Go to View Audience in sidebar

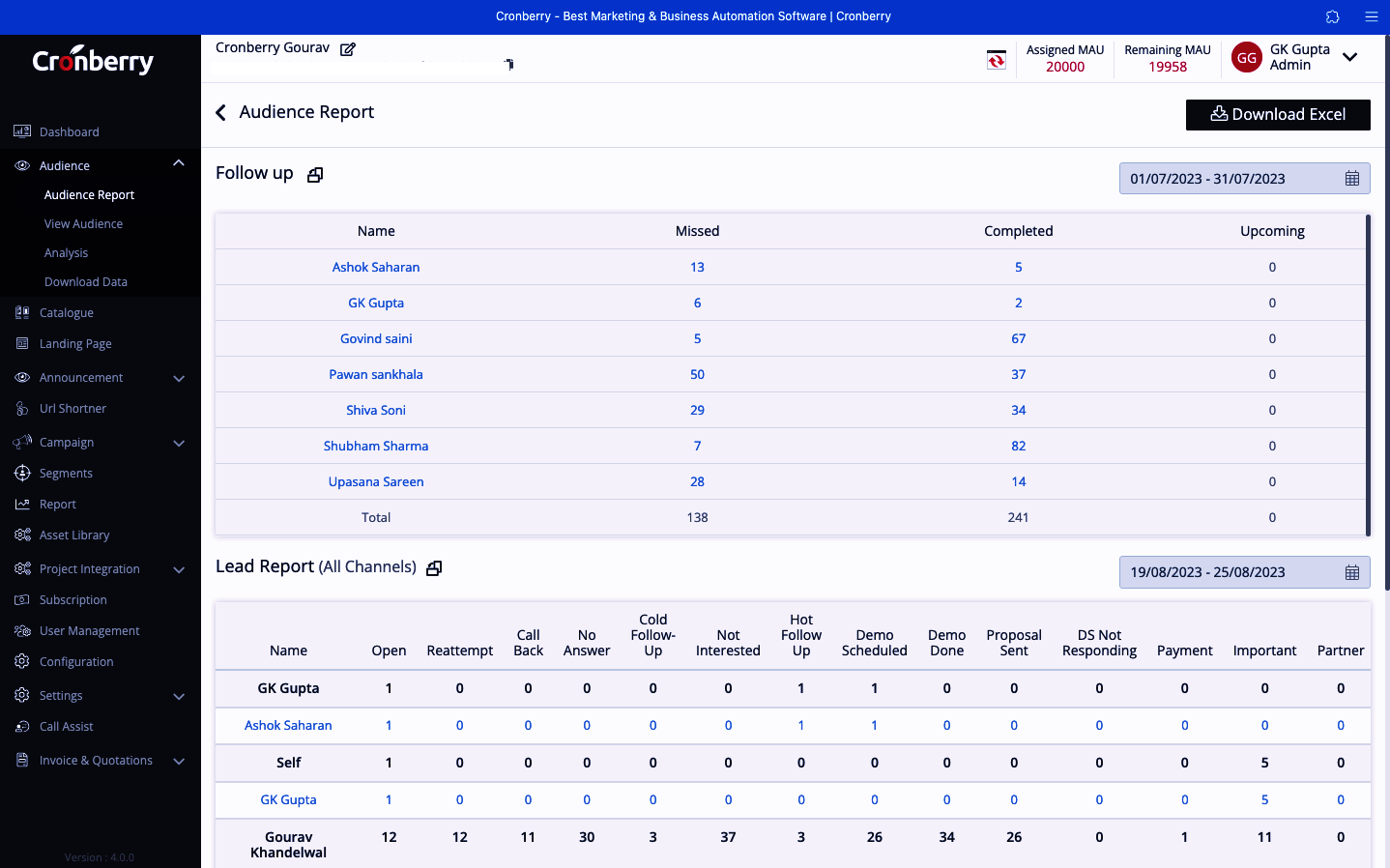[83, 224]
